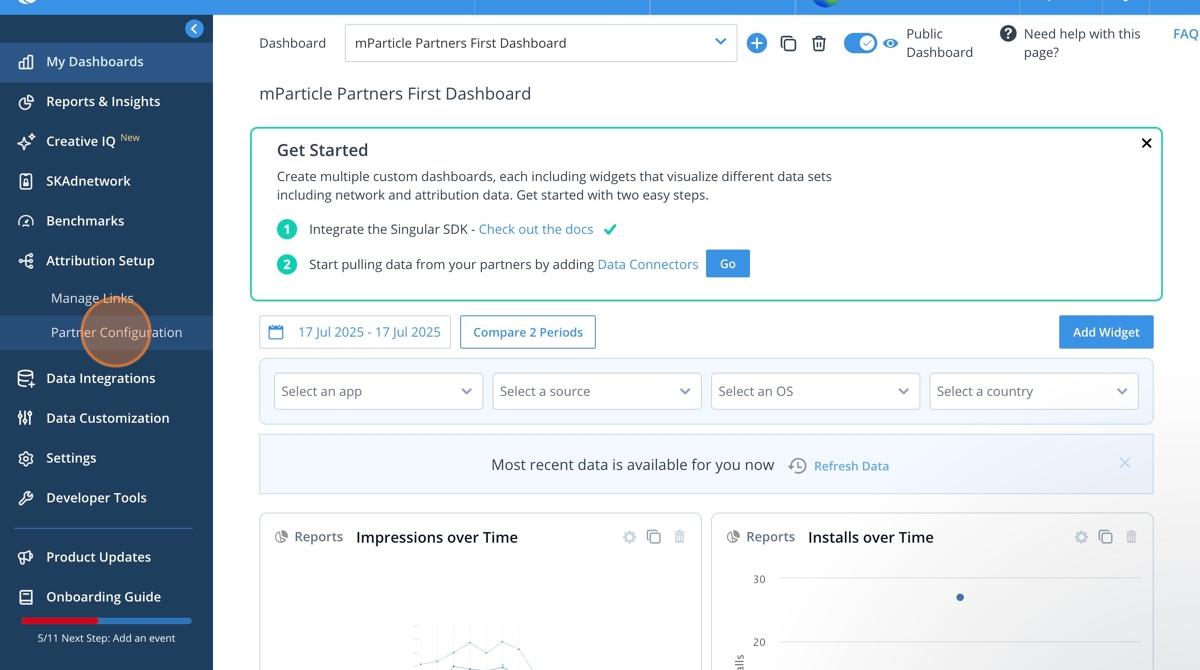Open Impressions over Time widget settings gear
Screen dimensions: 1200x670
[629, 537]
